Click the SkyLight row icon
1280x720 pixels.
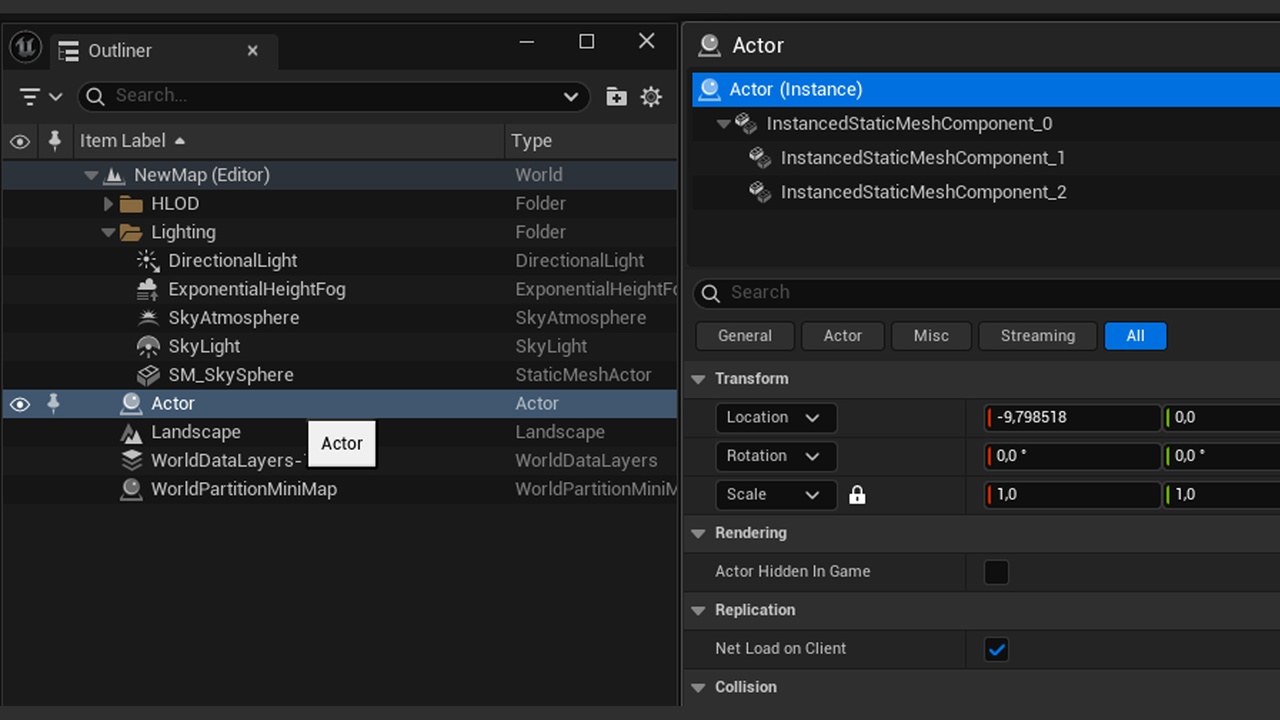[148, 347]
